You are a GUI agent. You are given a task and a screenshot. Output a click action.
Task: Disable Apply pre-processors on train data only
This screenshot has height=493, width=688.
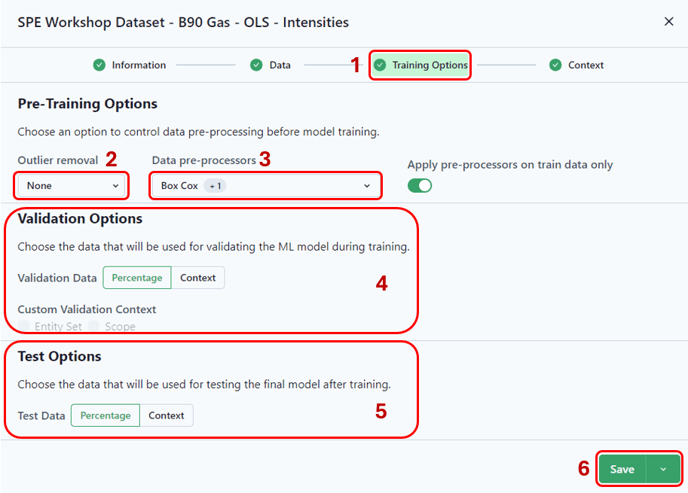click(419, 186)
